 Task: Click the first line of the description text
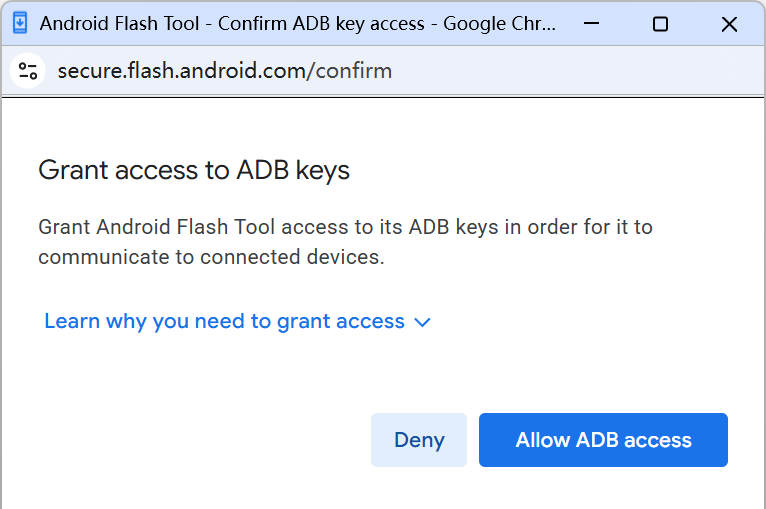(345, 227)
